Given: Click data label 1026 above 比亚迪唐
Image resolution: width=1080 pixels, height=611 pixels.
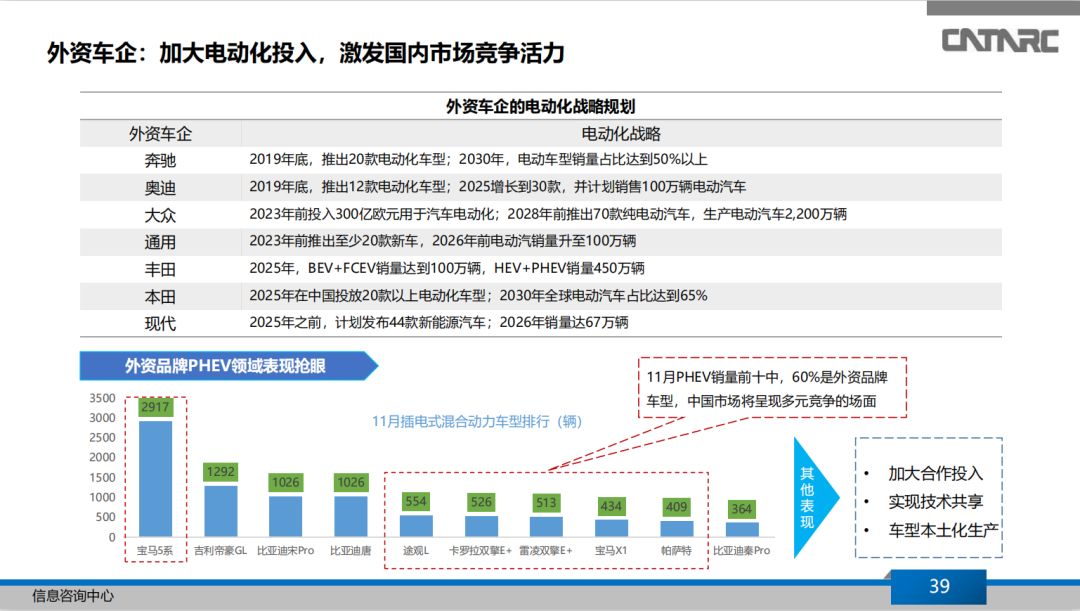Looking at the screenshot, I should pyautogui.click(x=351, y=482).
